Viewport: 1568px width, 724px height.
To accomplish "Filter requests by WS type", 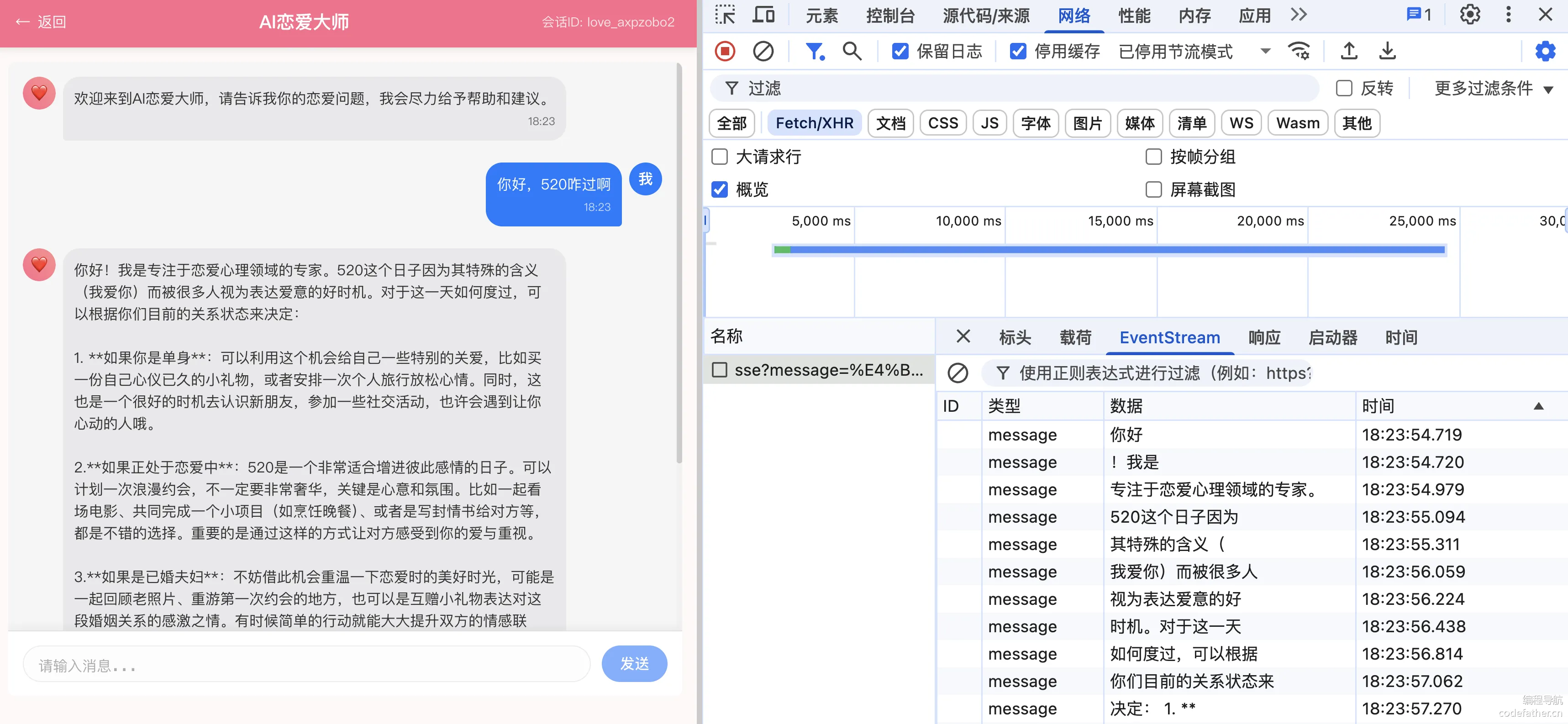I will click(x=1241, y=124).
